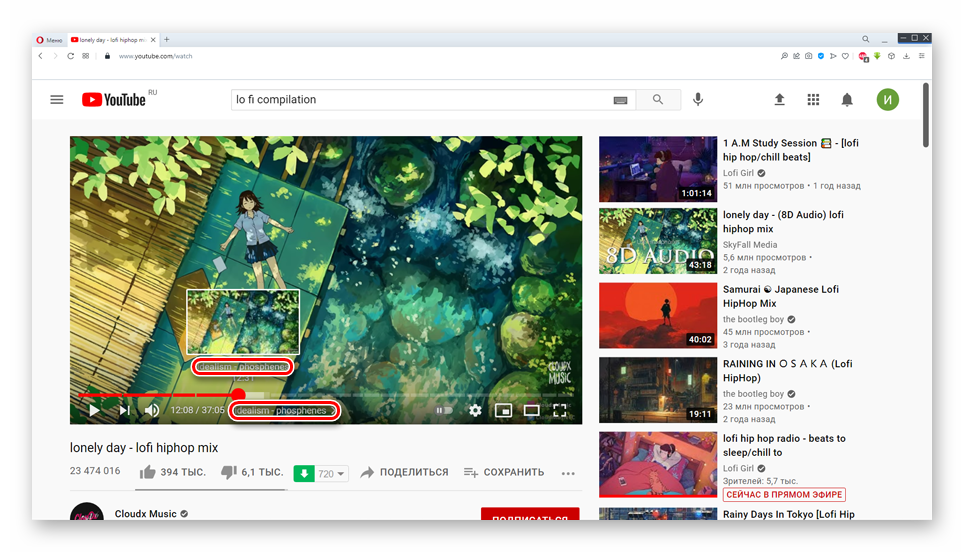Image resolution: width=964 pixels, height=552 pixels.
Task: Click the СЕЙЧАС В ПРЯМОМ ЭФИРЕ live badge
Action: 784,494
